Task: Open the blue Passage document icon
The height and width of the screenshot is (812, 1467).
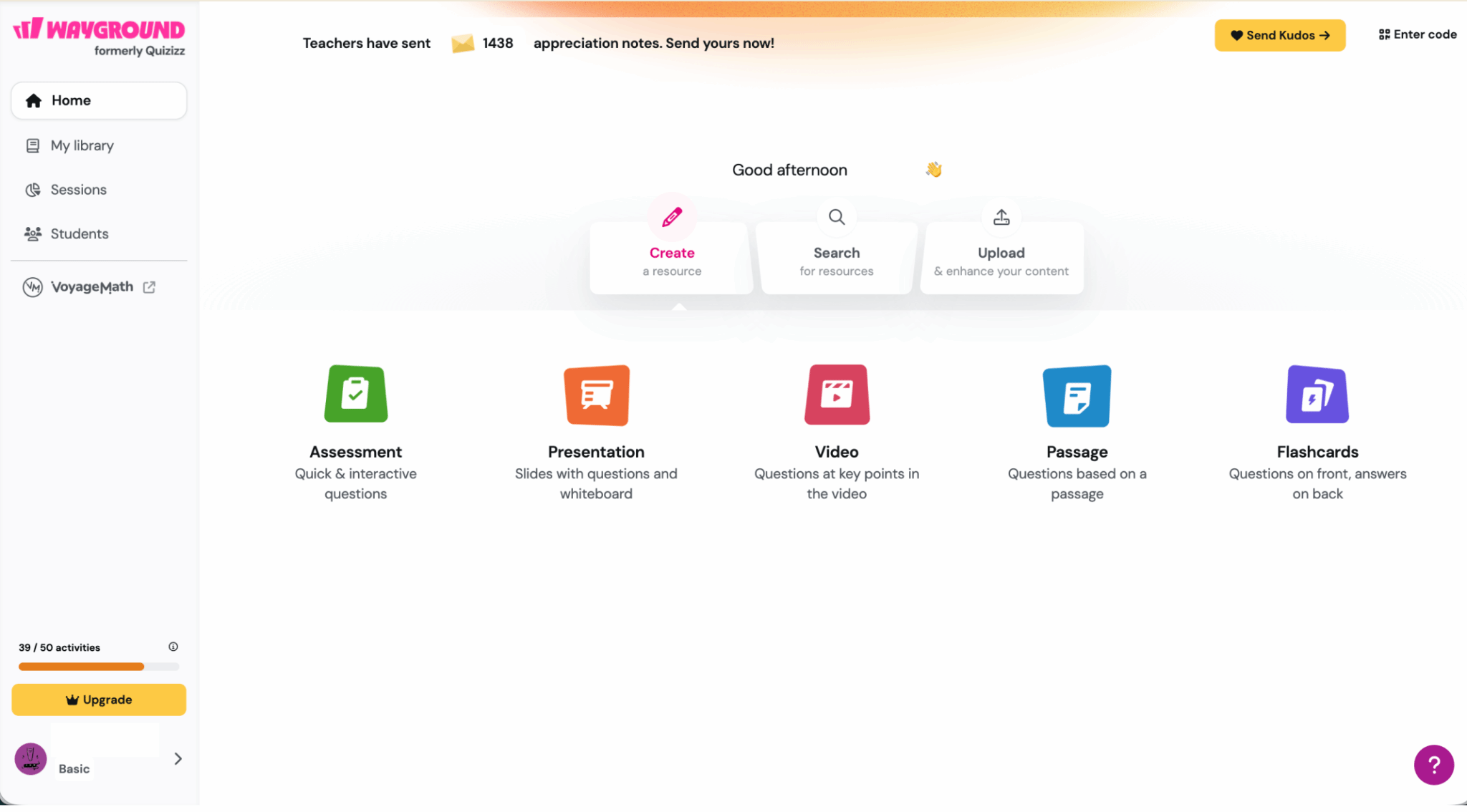Action: click(x=1077, y=396)
